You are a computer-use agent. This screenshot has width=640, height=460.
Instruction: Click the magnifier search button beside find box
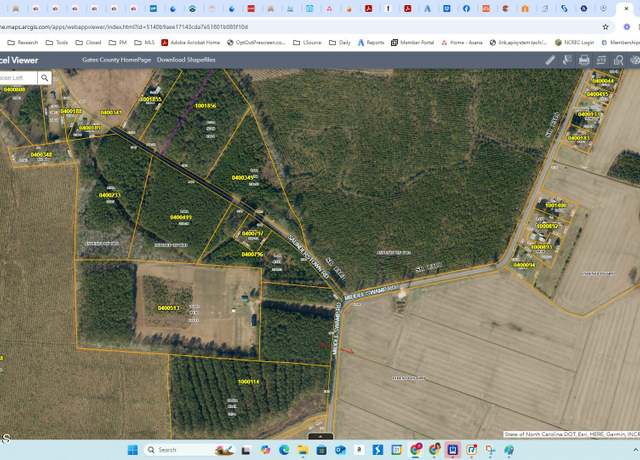[44, 78]
